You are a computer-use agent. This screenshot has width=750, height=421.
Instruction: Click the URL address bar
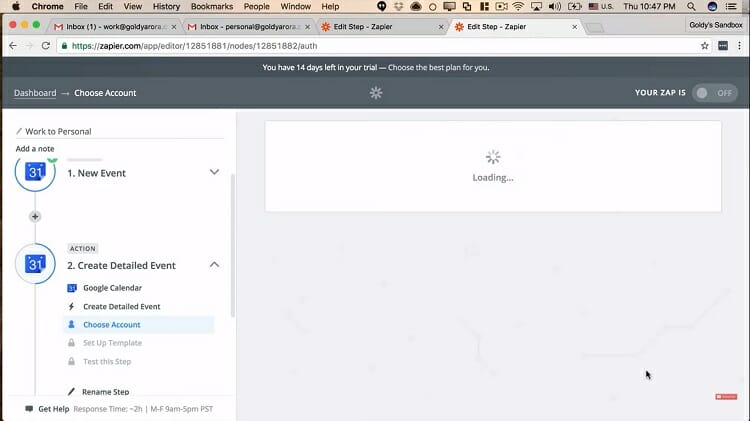(383, 46)
